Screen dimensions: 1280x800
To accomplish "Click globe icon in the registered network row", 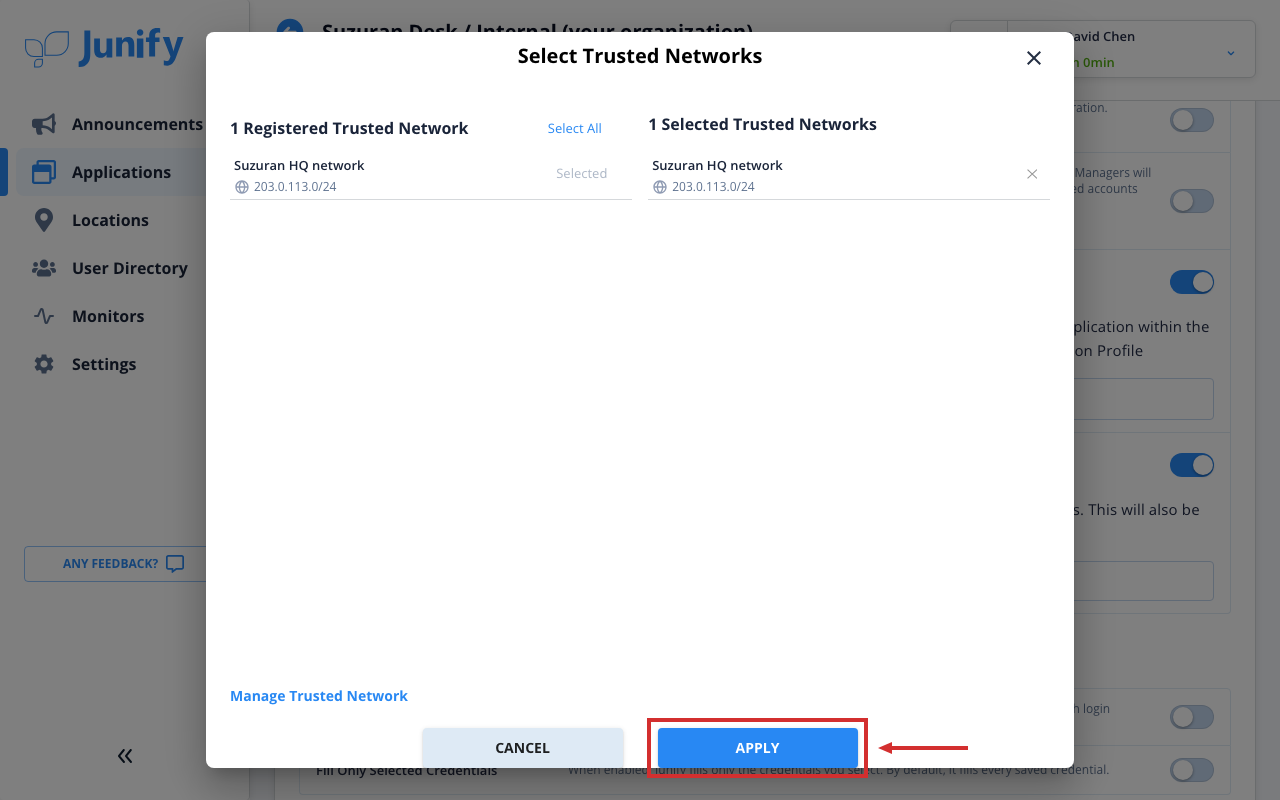I will click(x=241, y=187).
